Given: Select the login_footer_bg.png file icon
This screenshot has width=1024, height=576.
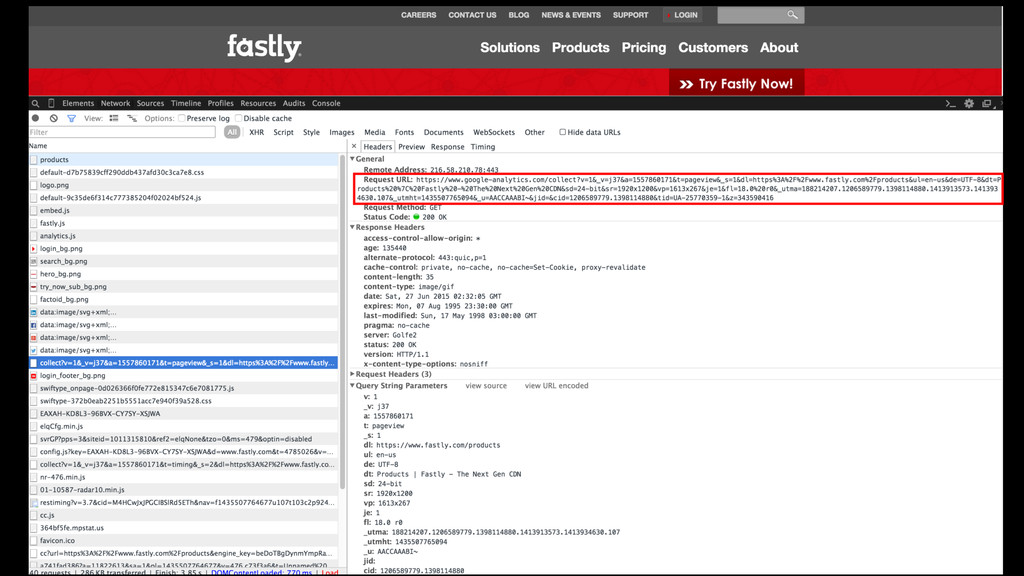Looking at the screenshot, I should point(33,376).
